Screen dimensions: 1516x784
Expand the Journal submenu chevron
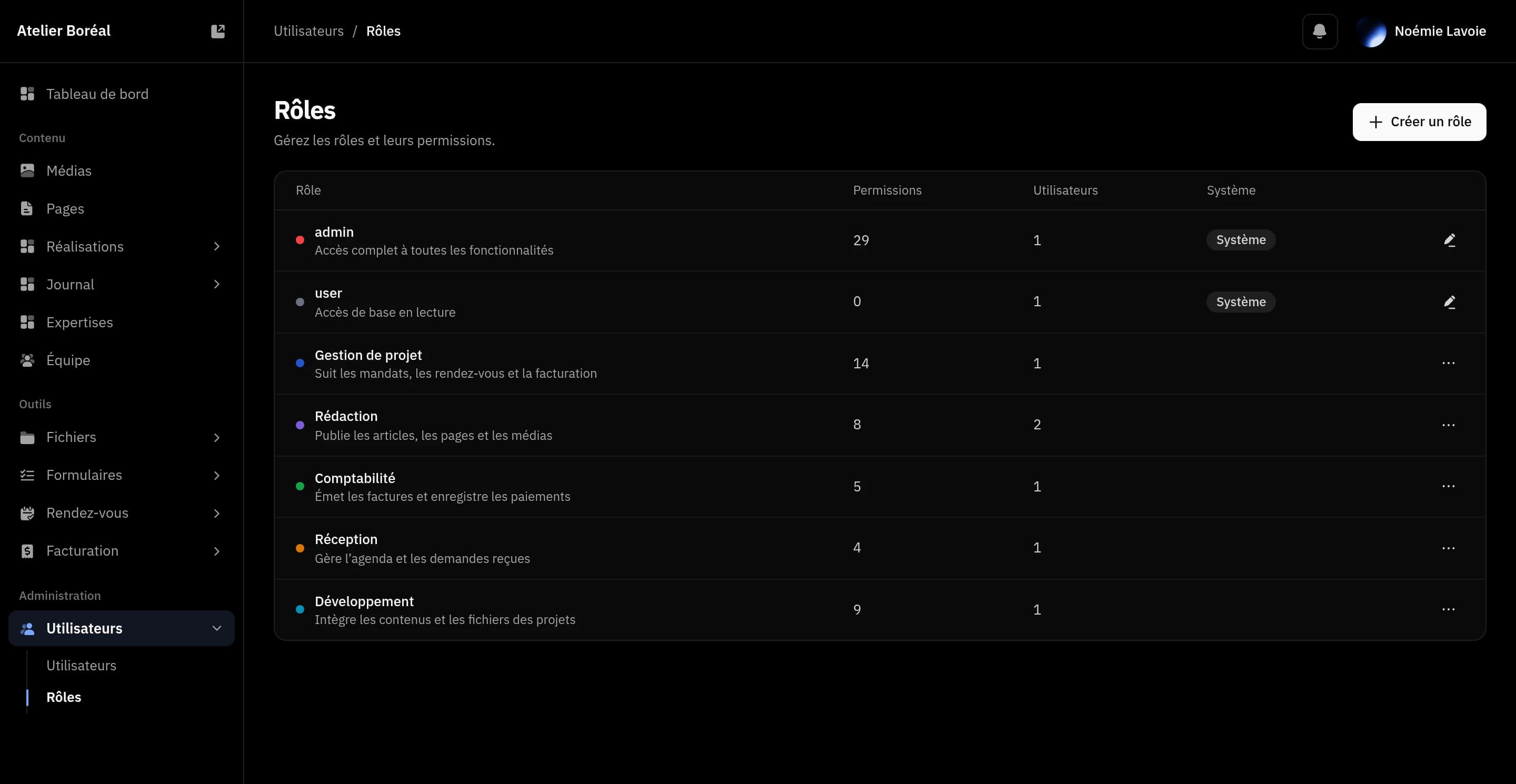click(216, 284)
